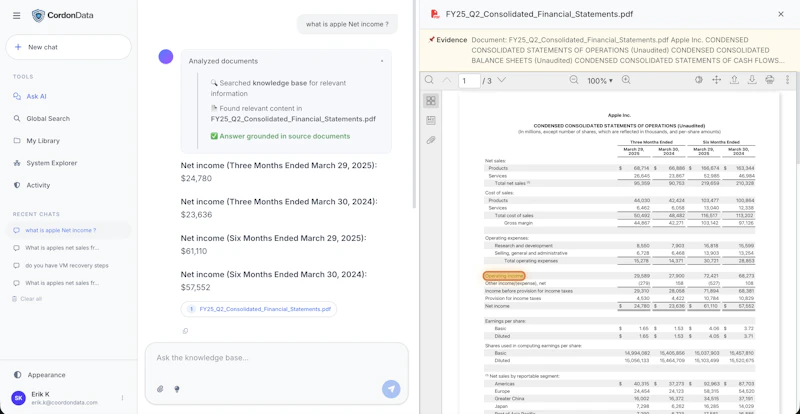Click 'Net income' row in PDF
This screenshot has height=414, width=800.
point(619,306)
